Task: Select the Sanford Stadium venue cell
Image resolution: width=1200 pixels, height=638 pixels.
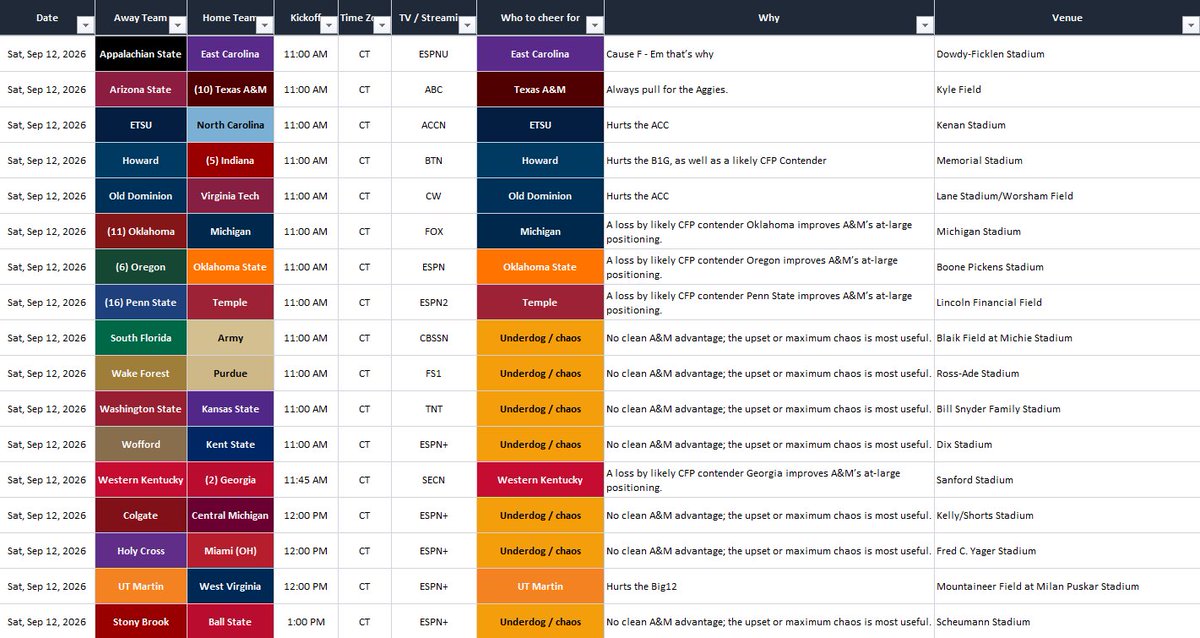Action: coord(1067,480)
